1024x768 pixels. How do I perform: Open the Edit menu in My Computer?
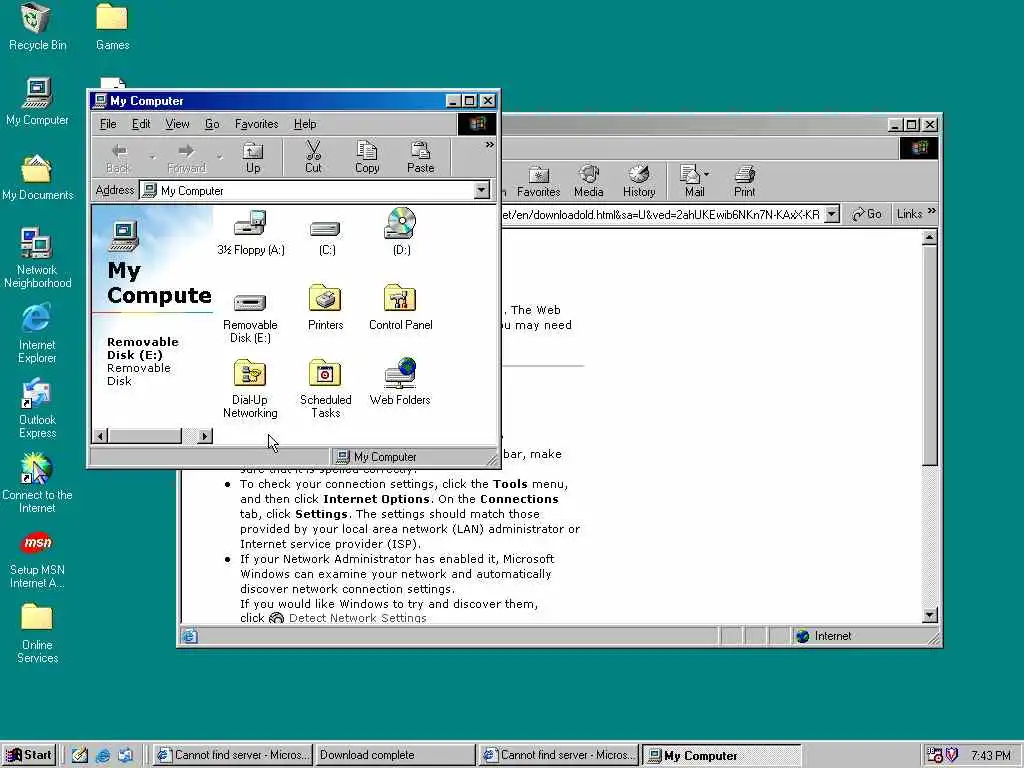point(140,124)
